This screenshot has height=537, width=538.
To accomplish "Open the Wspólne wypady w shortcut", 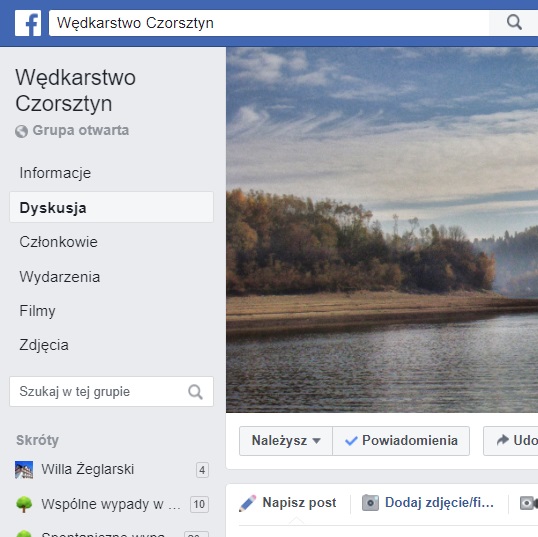I will click(112, 504).
